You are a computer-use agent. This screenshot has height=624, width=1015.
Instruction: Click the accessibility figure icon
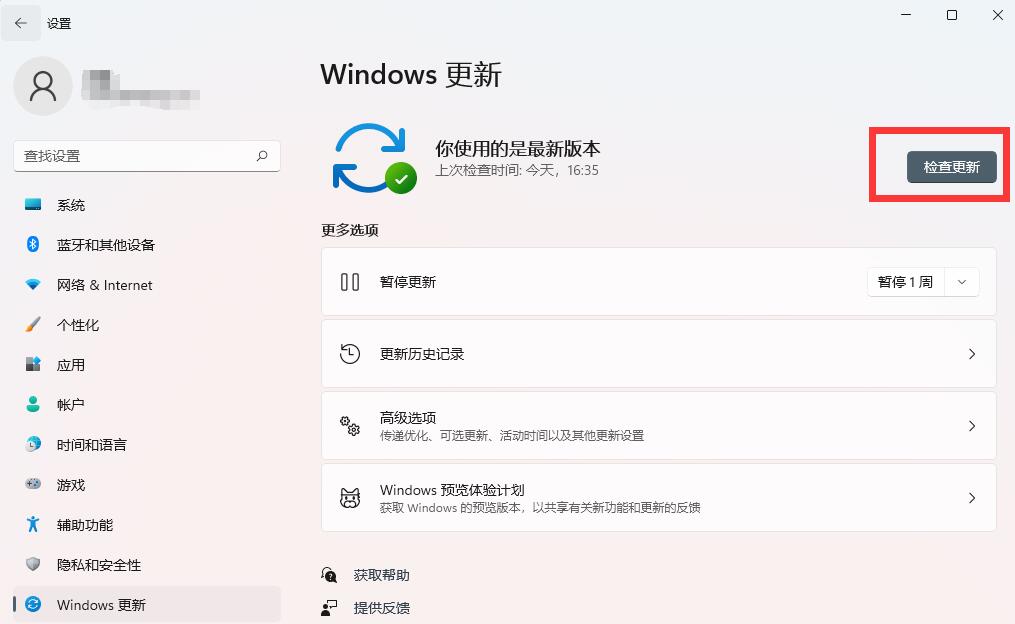[x=33, y=524]
